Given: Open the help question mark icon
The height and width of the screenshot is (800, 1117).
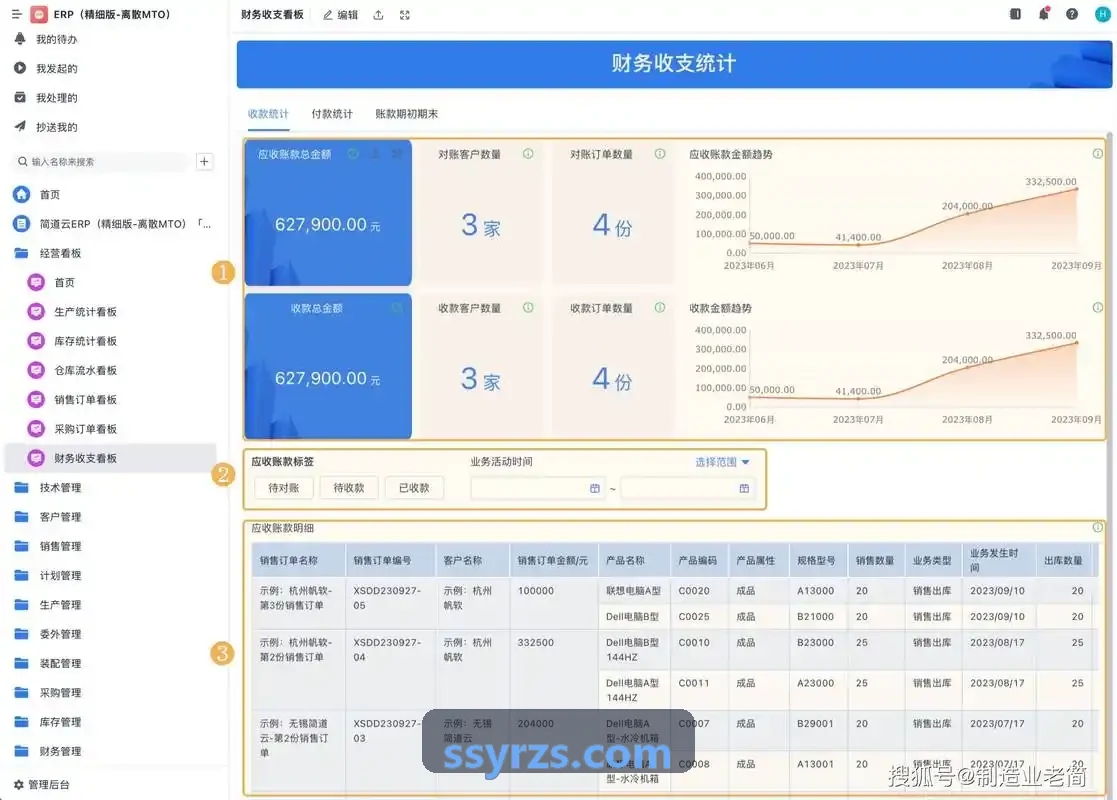Looking at the screenshot, I should (1071, 14).
